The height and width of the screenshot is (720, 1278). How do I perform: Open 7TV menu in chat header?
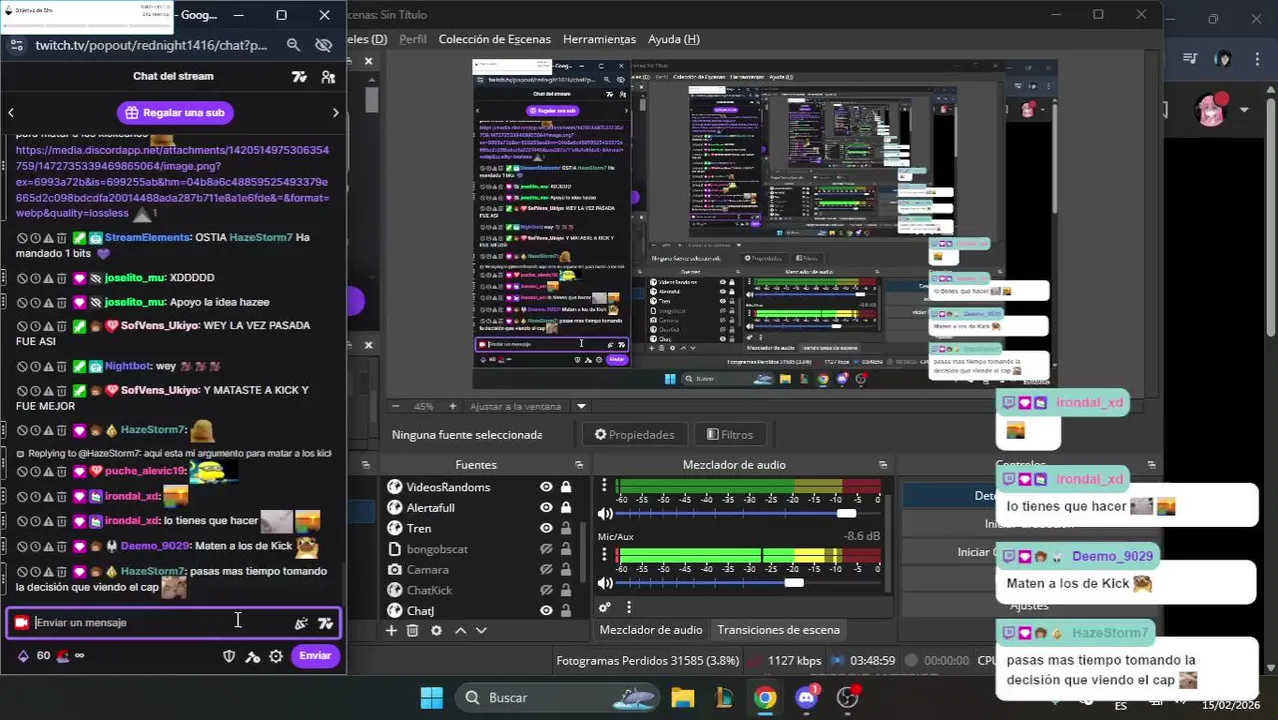coord(299,76)
